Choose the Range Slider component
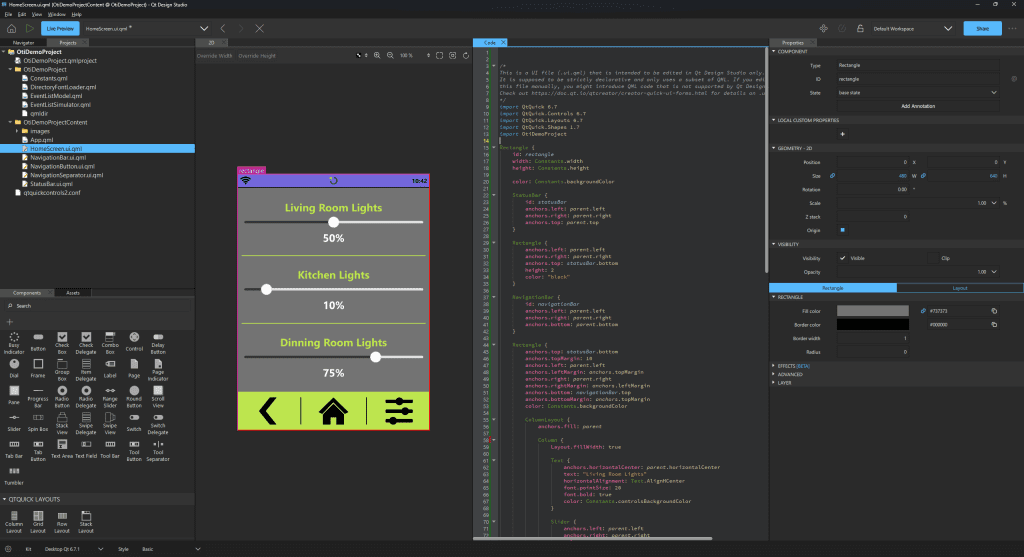 110,396
